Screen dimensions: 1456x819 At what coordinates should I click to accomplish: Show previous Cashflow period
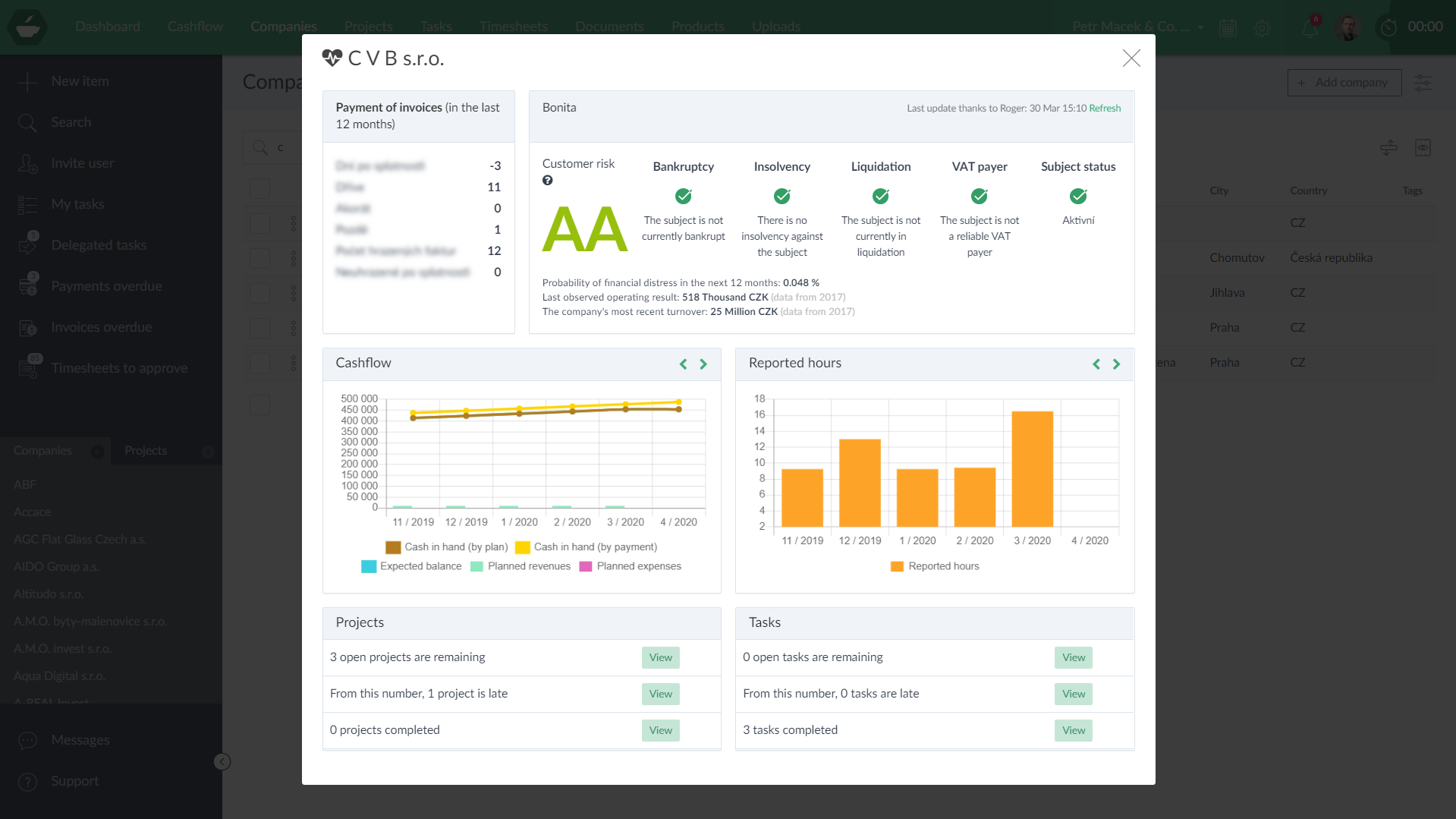pyautogui.click(x=683, y=364)
